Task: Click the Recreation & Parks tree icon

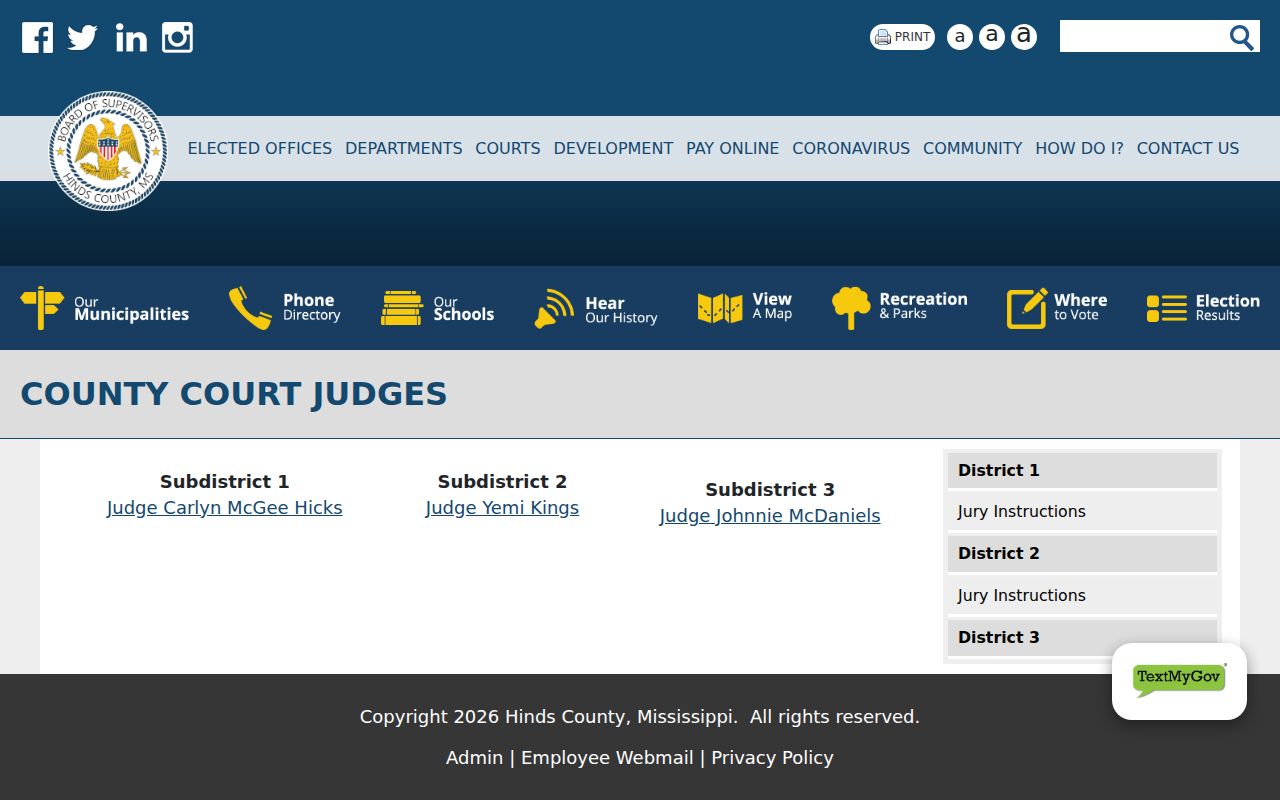Action: pos(851,308)
